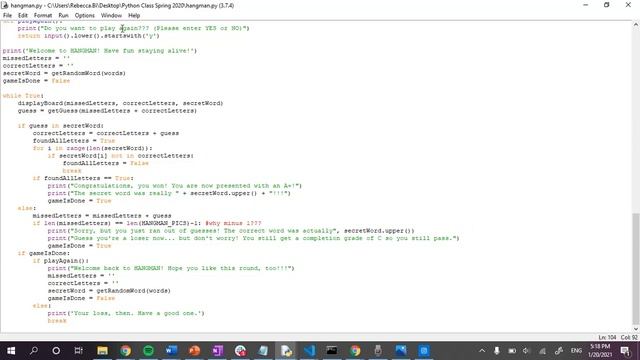
Task: Open Command Prompt from the taskbar
Action: tap(332, 351)
